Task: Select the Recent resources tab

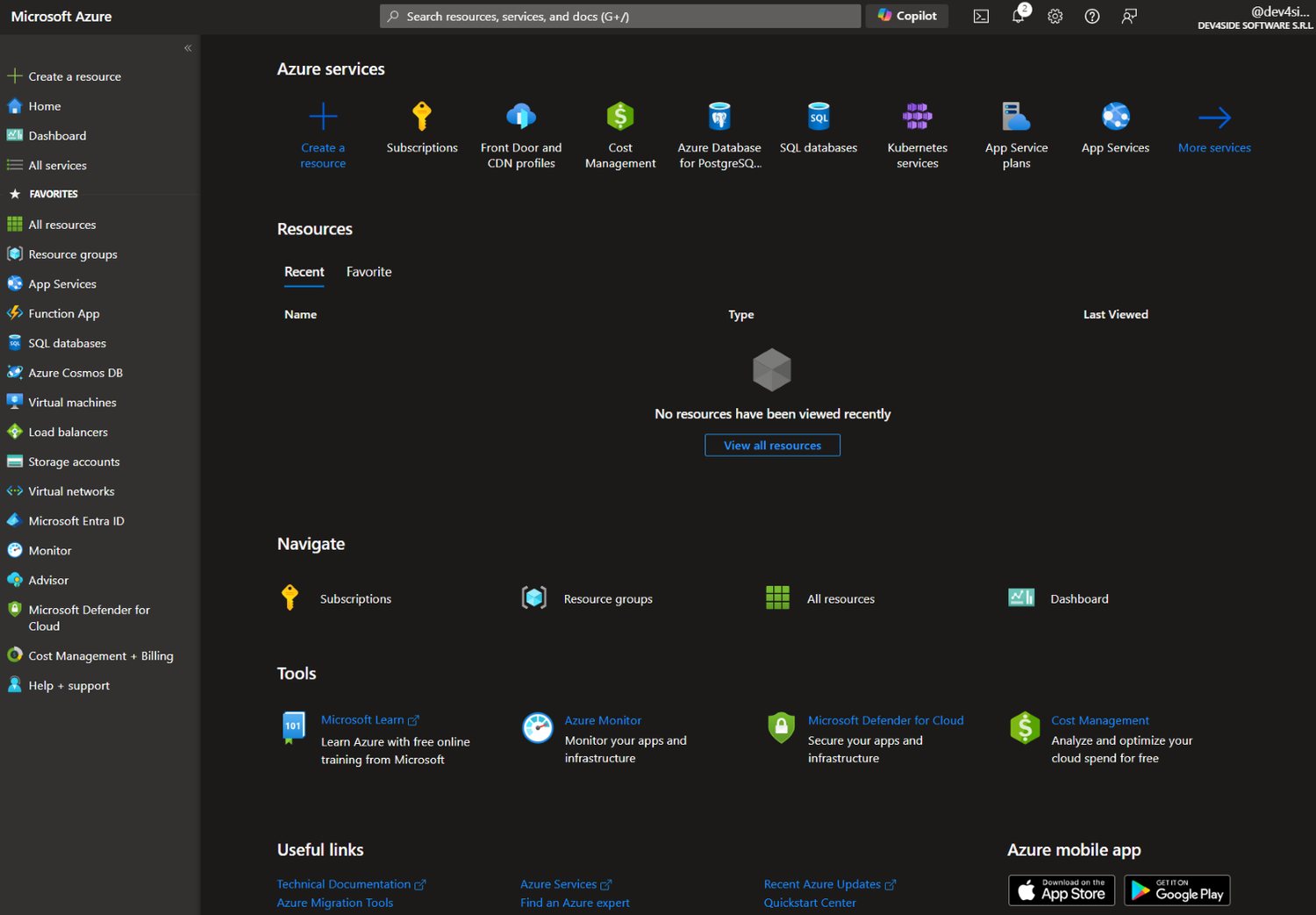Action: click(x=304, y=272)
